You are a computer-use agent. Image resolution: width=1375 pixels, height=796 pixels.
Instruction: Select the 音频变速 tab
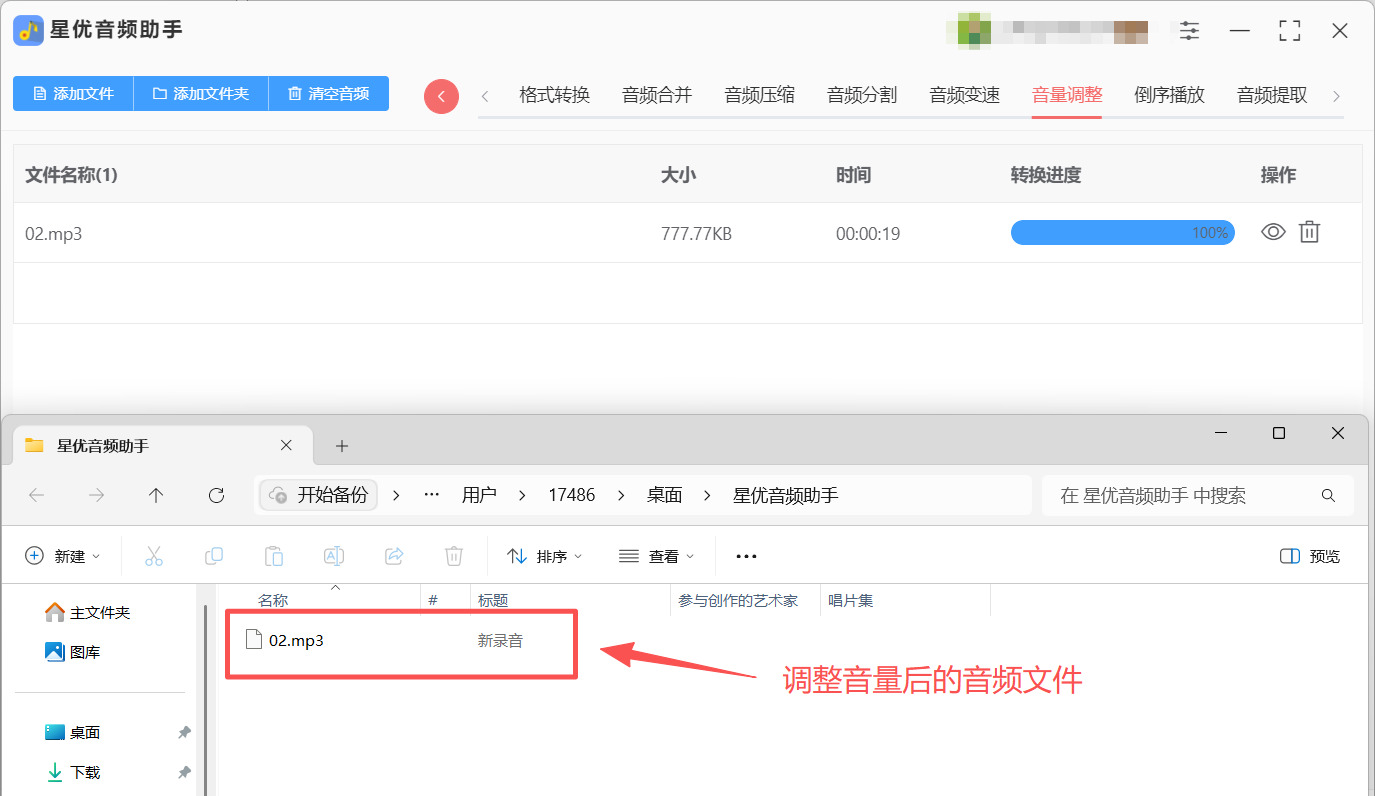pyautogui.click(x=964, y=95)
